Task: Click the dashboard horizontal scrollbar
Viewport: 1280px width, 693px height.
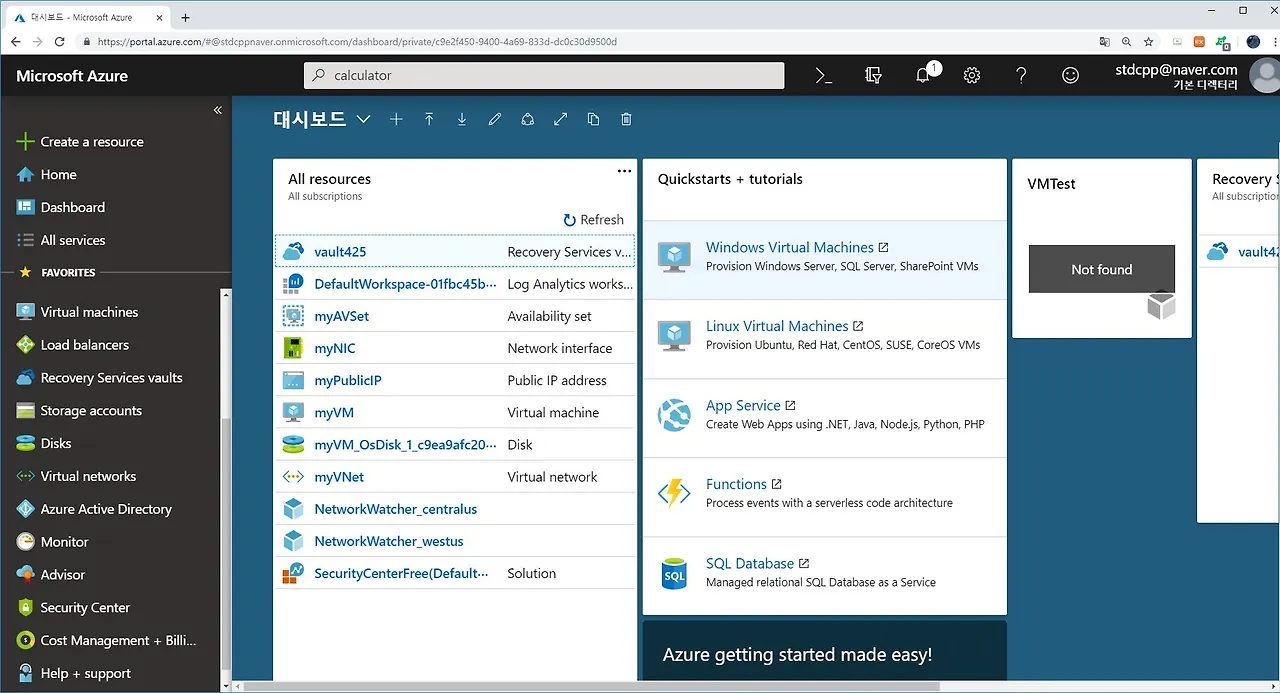Action: point(591,687)
